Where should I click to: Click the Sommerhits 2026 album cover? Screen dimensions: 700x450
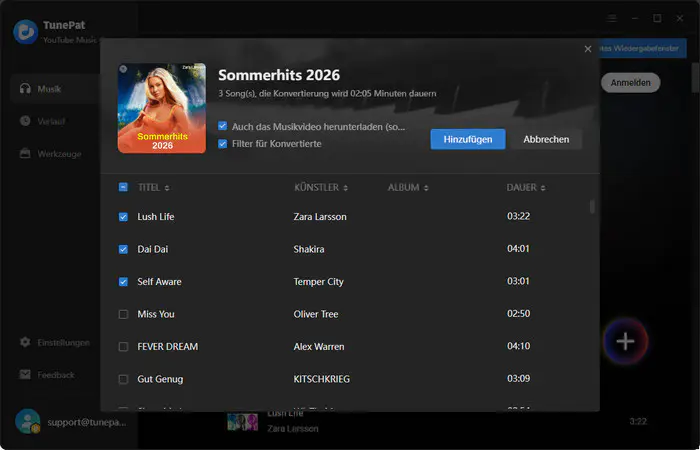tap(162, 108)
